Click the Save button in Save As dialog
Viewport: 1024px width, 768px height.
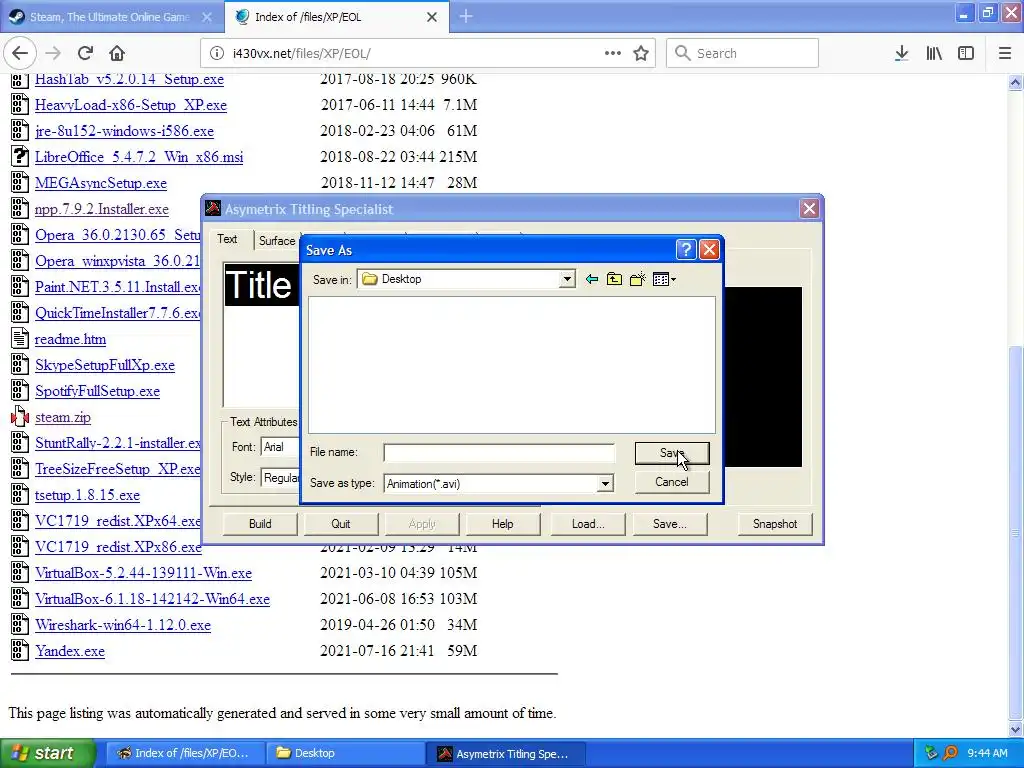671,453
